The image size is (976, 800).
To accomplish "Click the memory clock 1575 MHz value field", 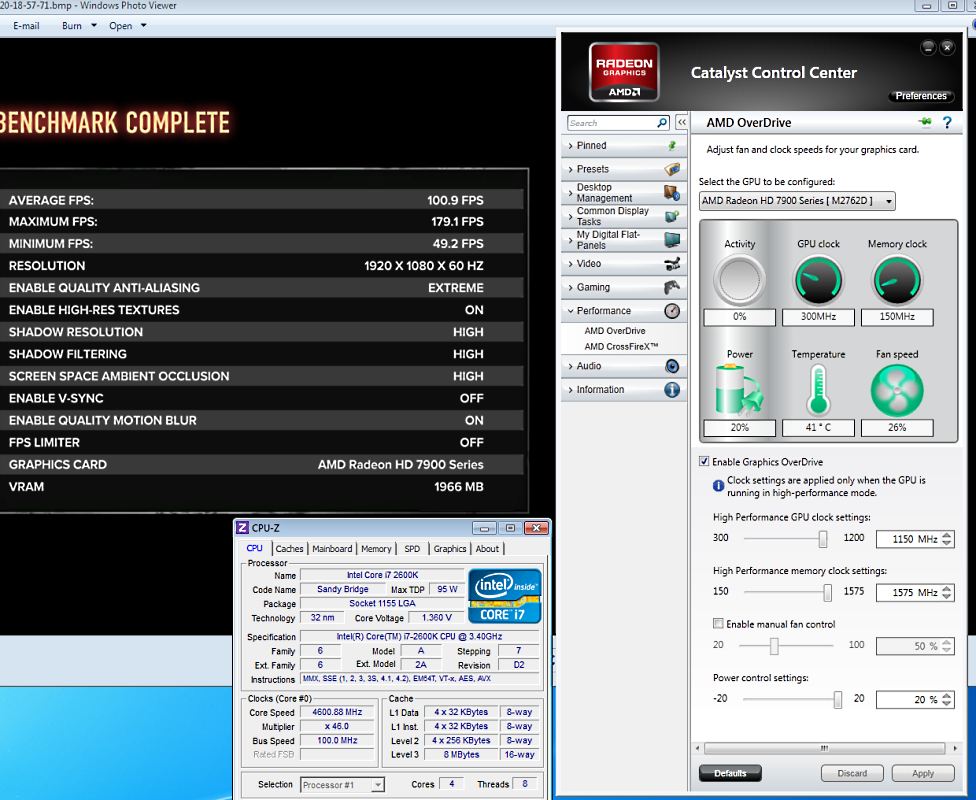I will tap(909, 592).
